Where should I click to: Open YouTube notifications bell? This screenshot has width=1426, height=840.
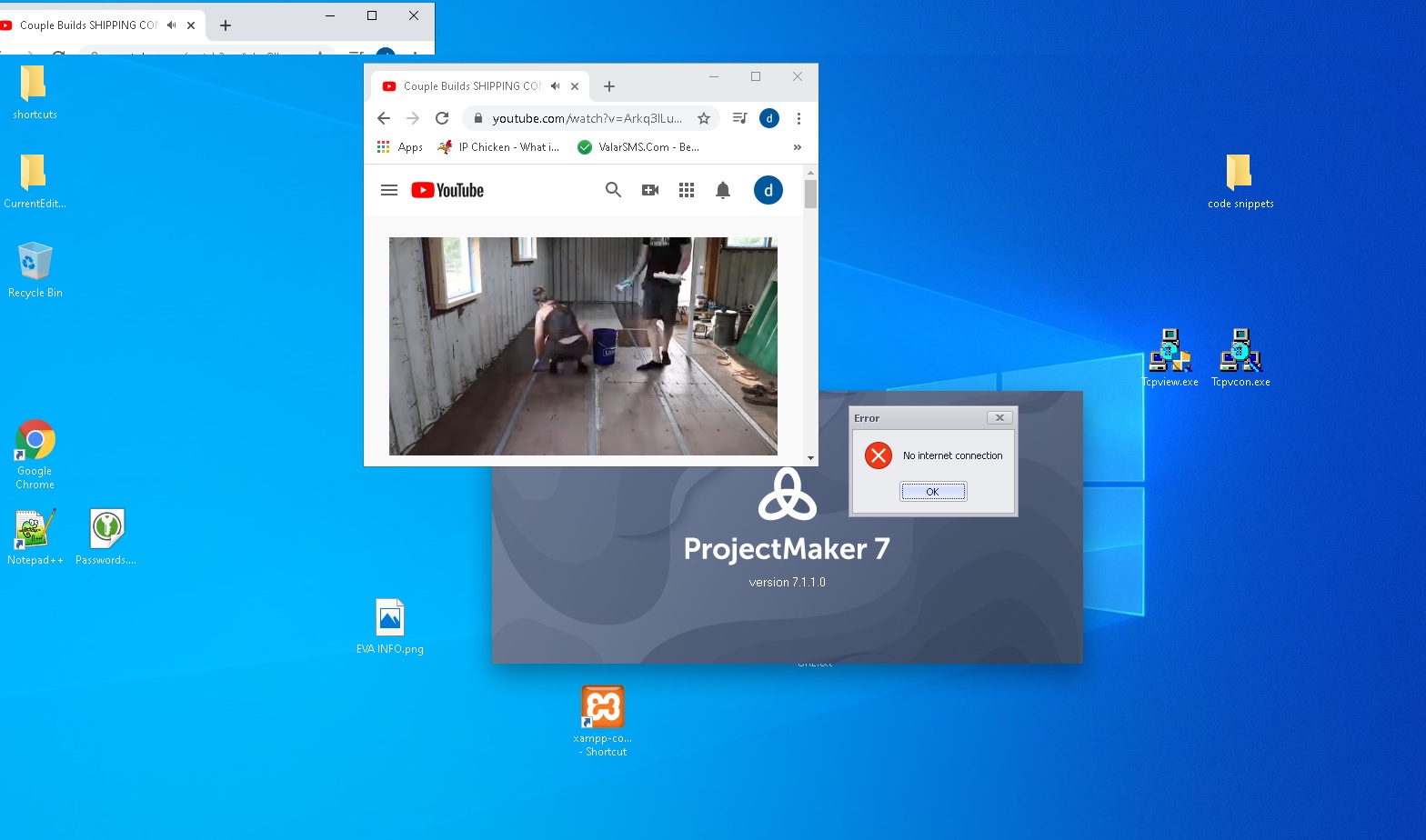point(723,190)
